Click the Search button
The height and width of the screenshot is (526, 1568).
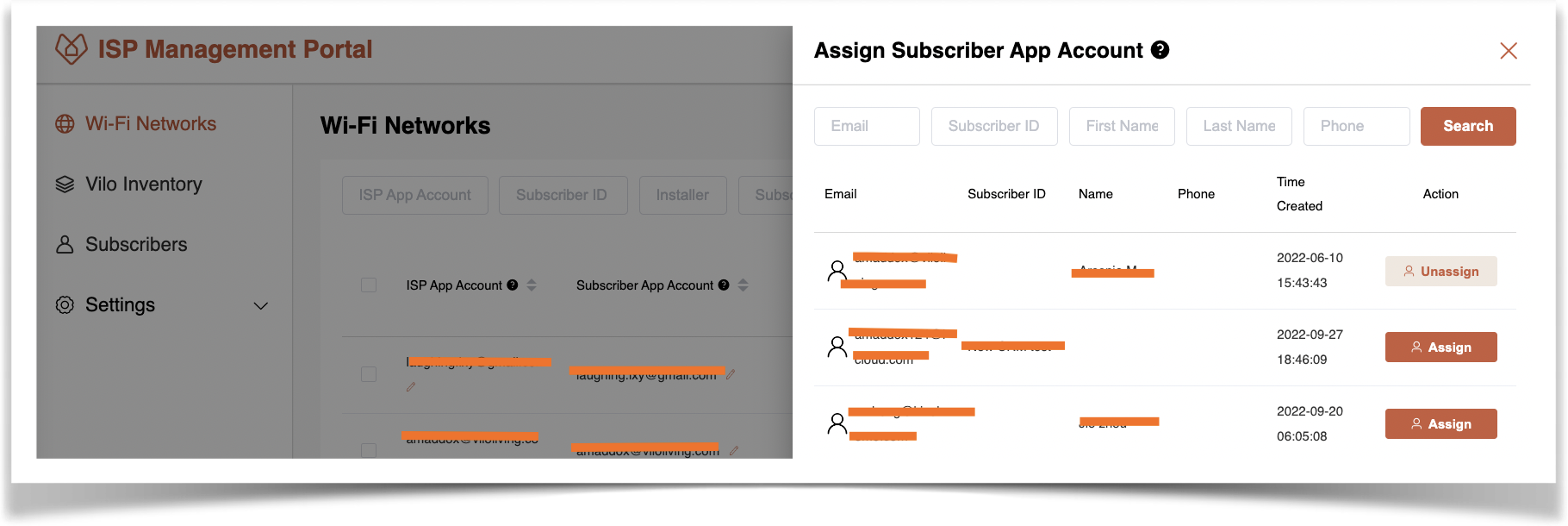point(1468,126)
